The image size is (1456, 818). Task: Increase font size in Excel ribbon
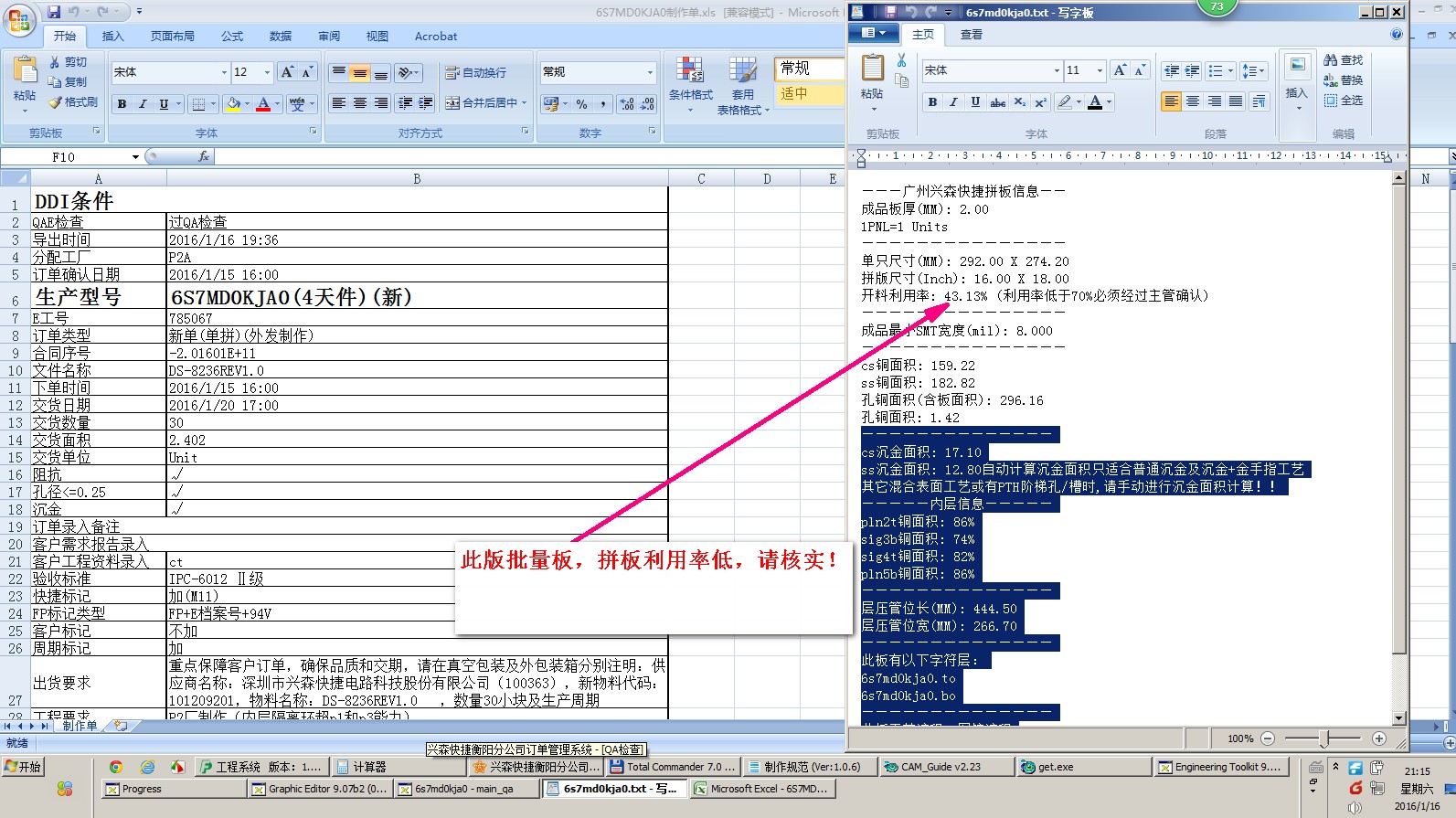287,72
